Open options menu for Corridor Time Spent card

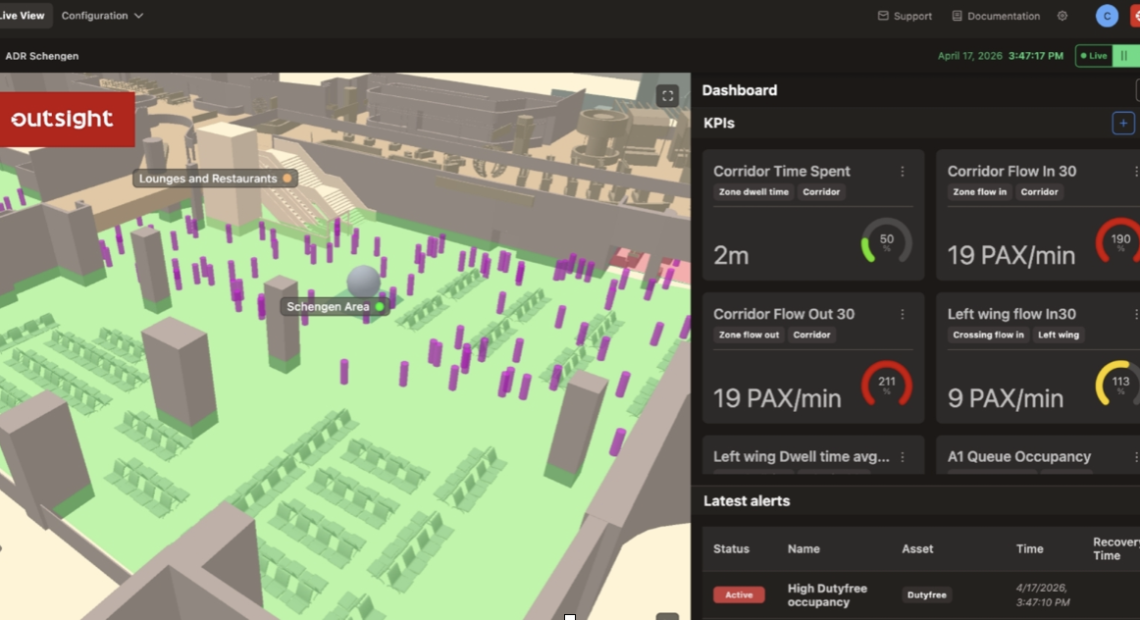pyautogui.click(x=902, y=172)
